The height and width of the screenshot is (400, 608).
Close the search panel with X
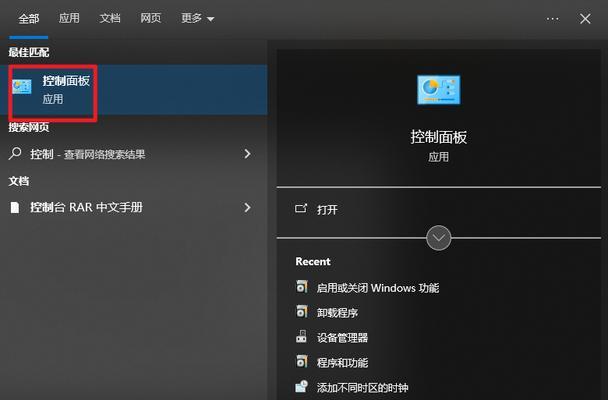(x=585, y=19)
